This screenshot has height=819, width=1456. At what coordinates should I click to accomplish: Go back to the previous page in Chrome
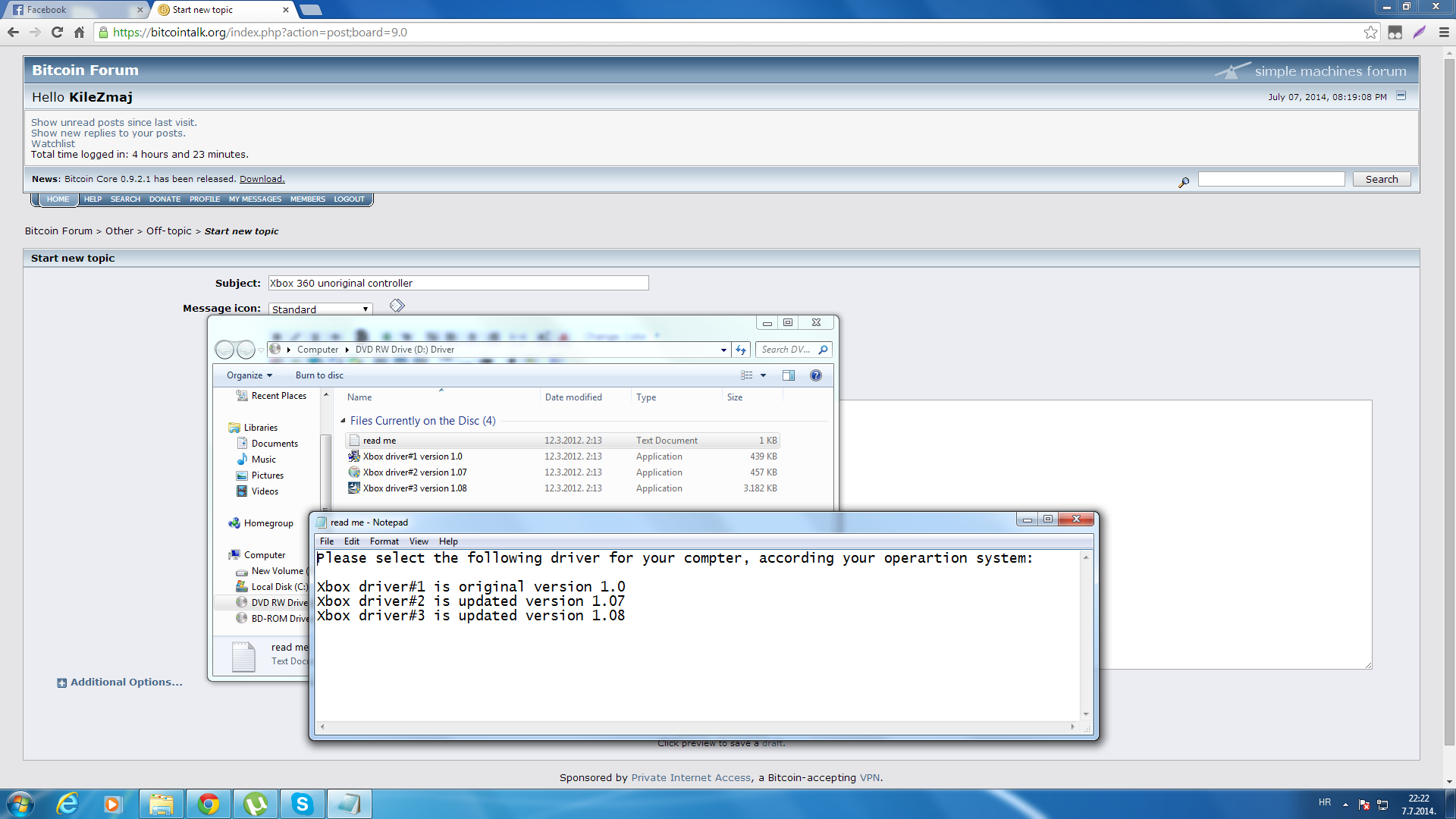tap(13, 33)
